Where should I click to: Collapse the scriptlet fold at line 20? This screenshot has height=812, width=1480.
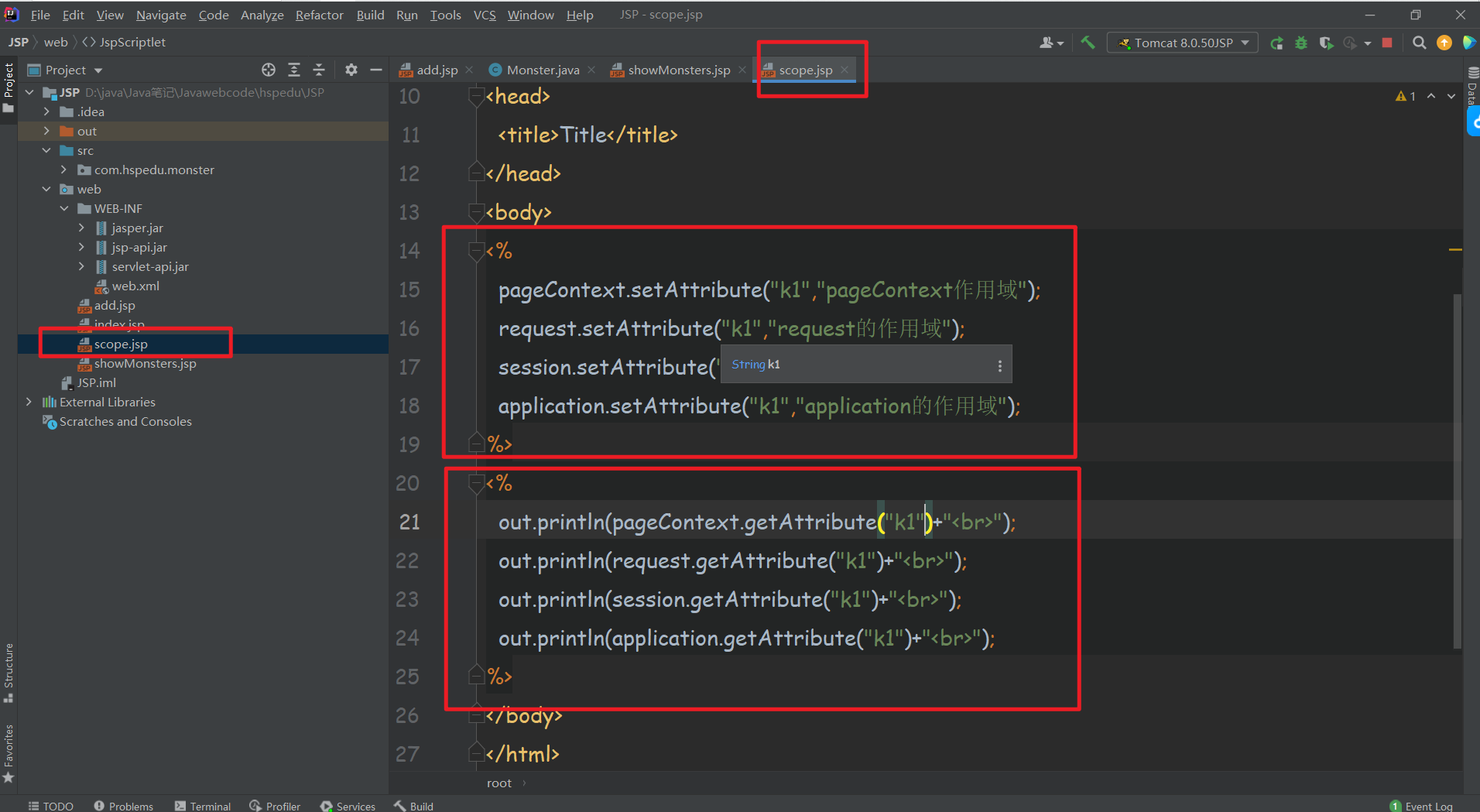point(477,483)
